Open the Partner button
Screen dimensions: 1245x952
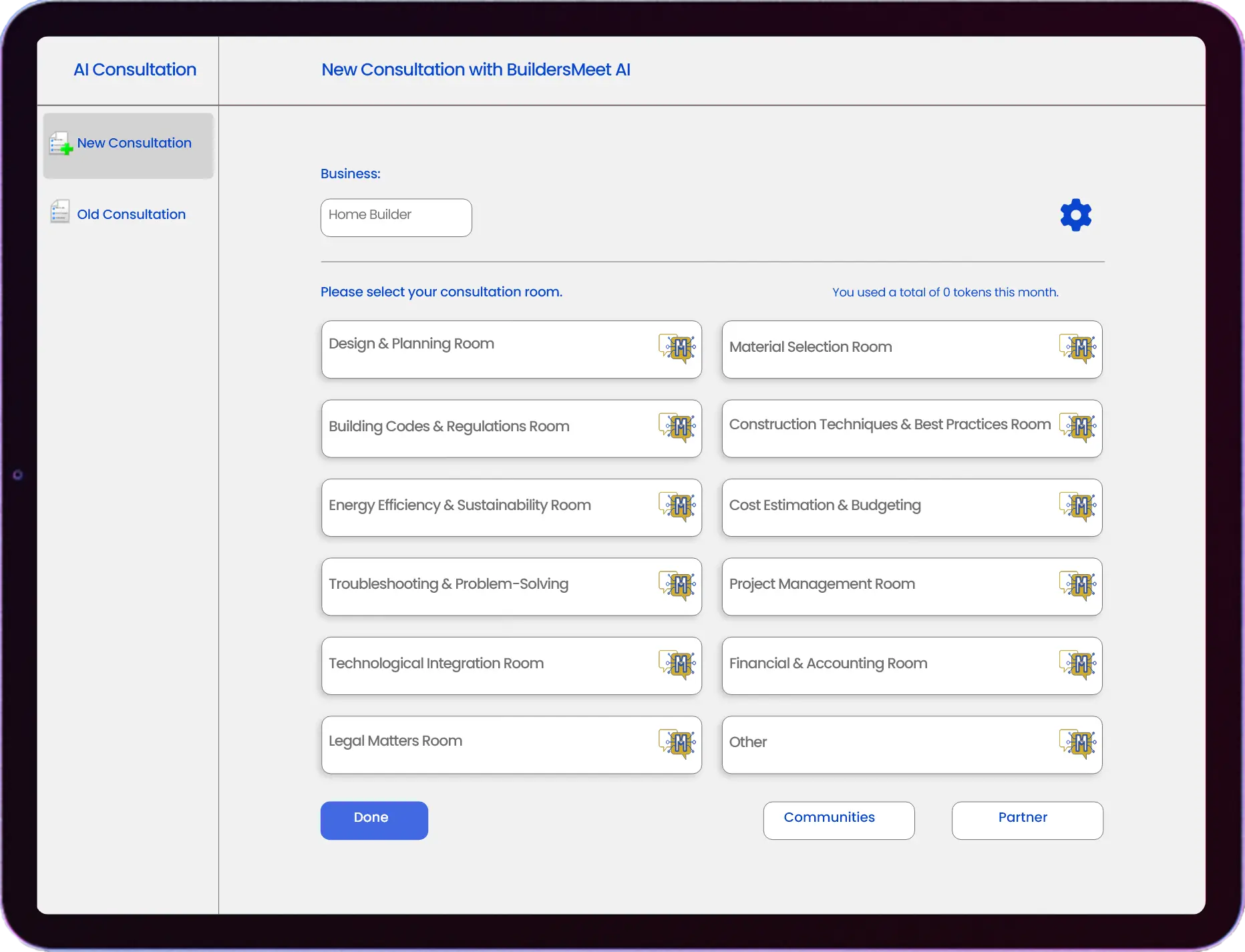tap(1027, 820)
